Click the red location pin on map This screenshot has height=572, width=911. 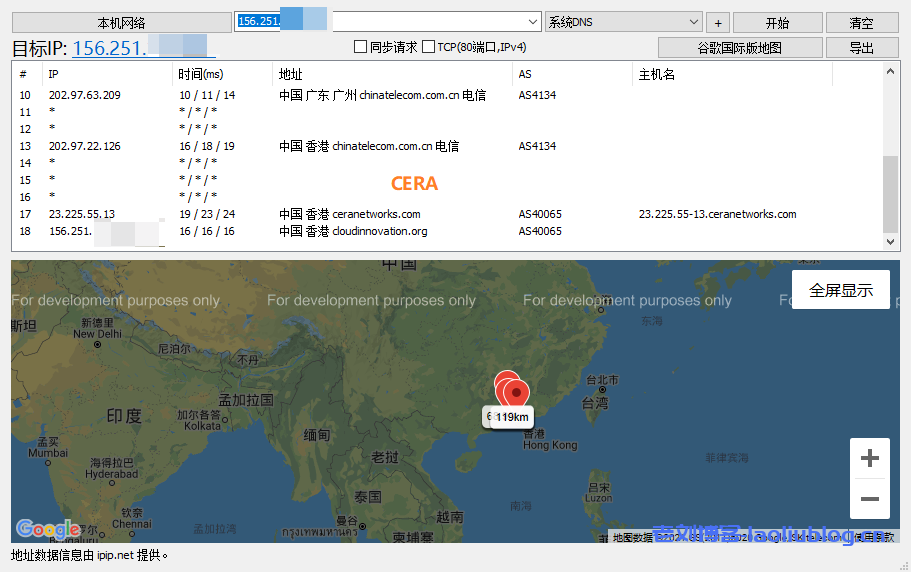click(x=516, y=392)
